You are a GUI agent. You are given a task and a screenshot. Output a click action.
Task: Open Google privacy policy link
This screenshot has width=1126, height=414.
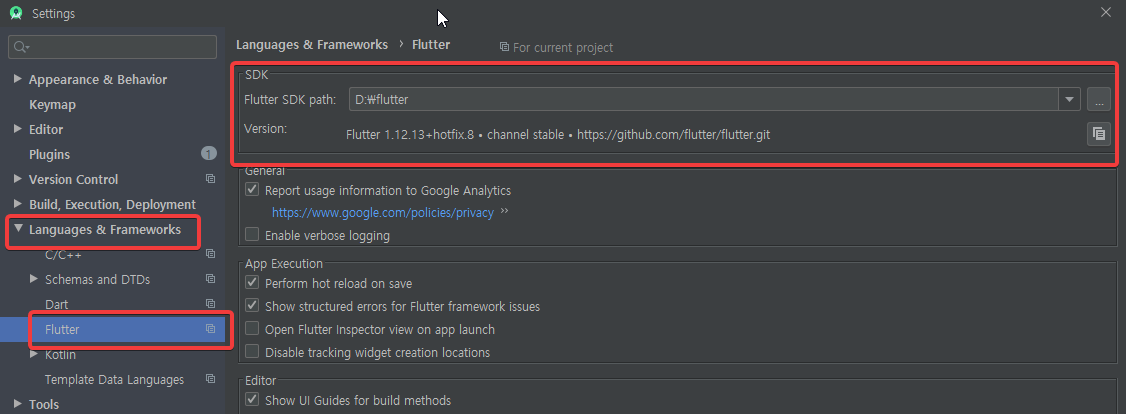(383, 212)
